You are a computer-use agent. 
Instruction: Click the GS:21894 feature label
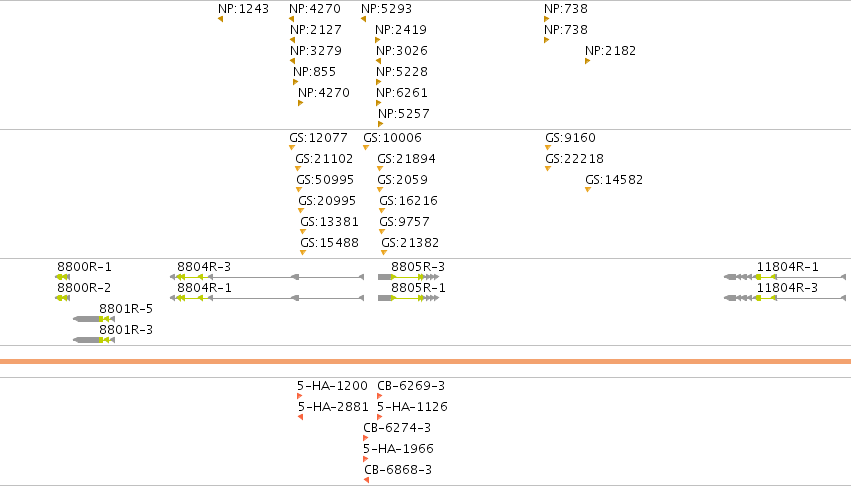click(x=407, y=159)
